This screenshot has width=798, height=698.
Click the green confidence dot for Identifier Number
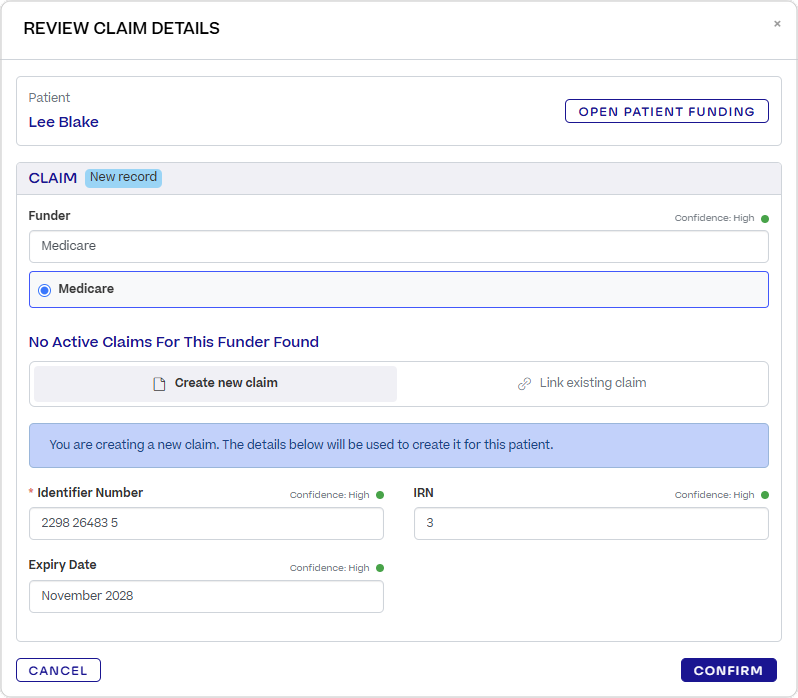pos(380,495)
